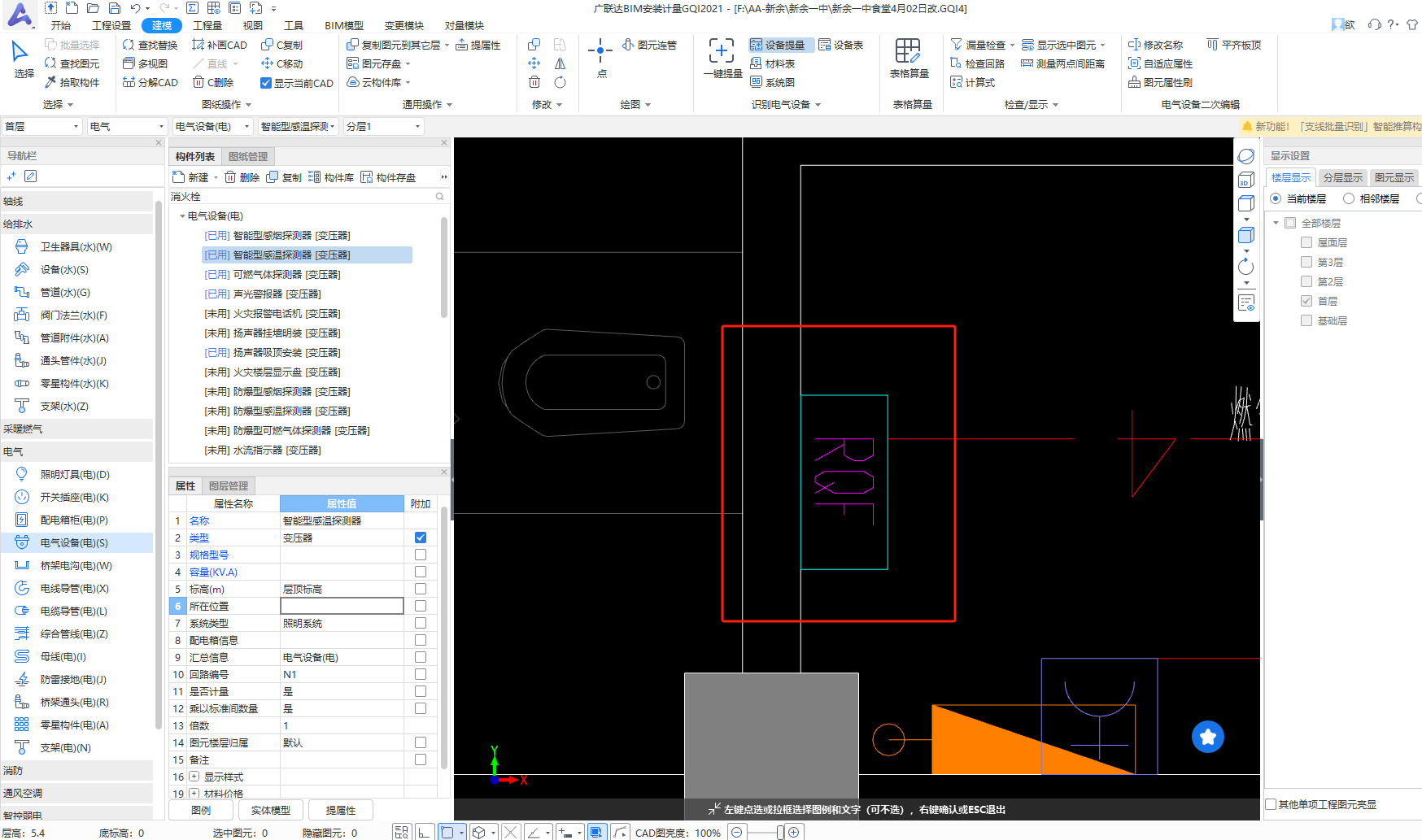This screenshot has height=840, width=1422.
Task: Toggle 其他单项工程图元亮显 checkbox
Action: [1271, 804]
